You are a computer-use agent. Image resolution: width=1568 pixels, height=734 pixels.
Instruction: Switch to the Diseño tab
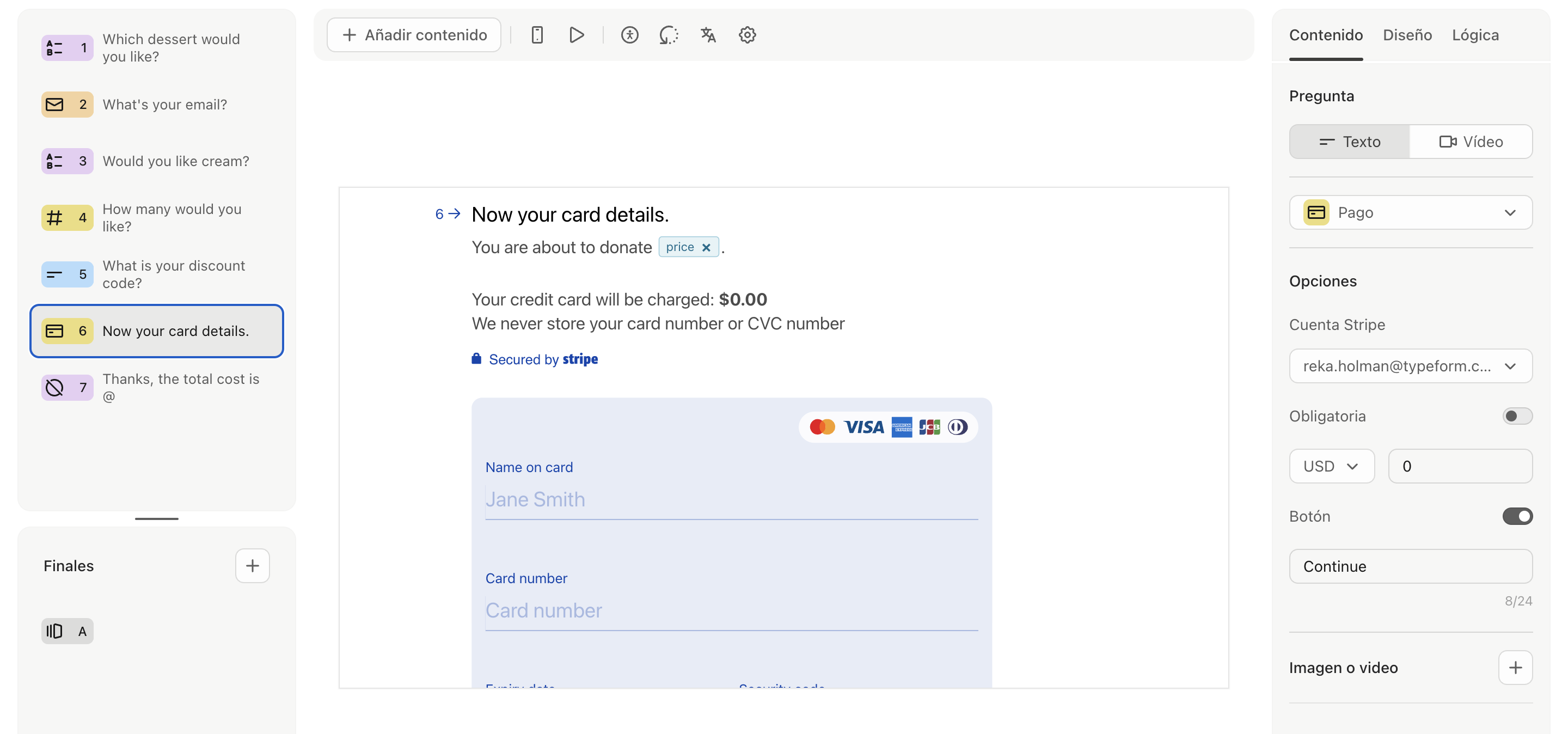tap(1407, 35)
